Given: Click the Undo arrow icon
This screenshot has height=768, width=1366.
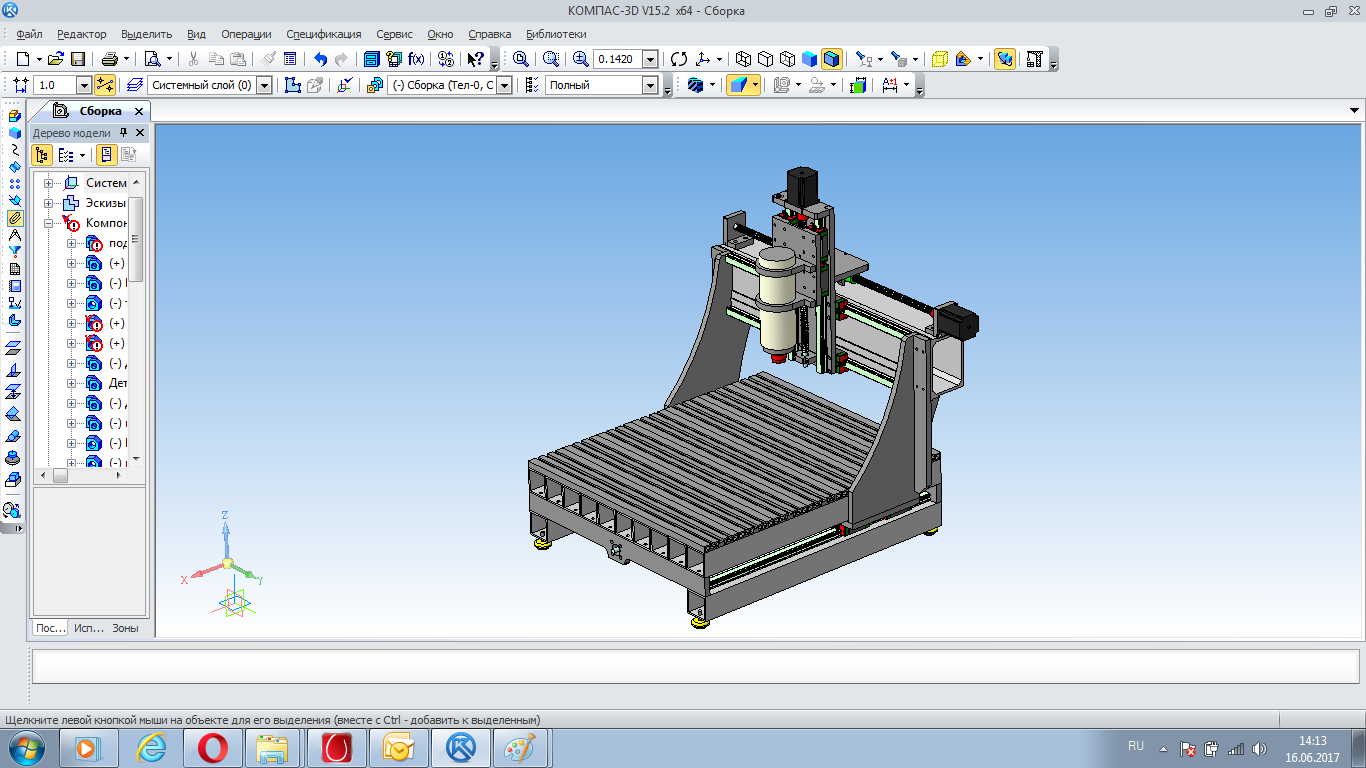Looking at the screenshot, I should (320, 59).
